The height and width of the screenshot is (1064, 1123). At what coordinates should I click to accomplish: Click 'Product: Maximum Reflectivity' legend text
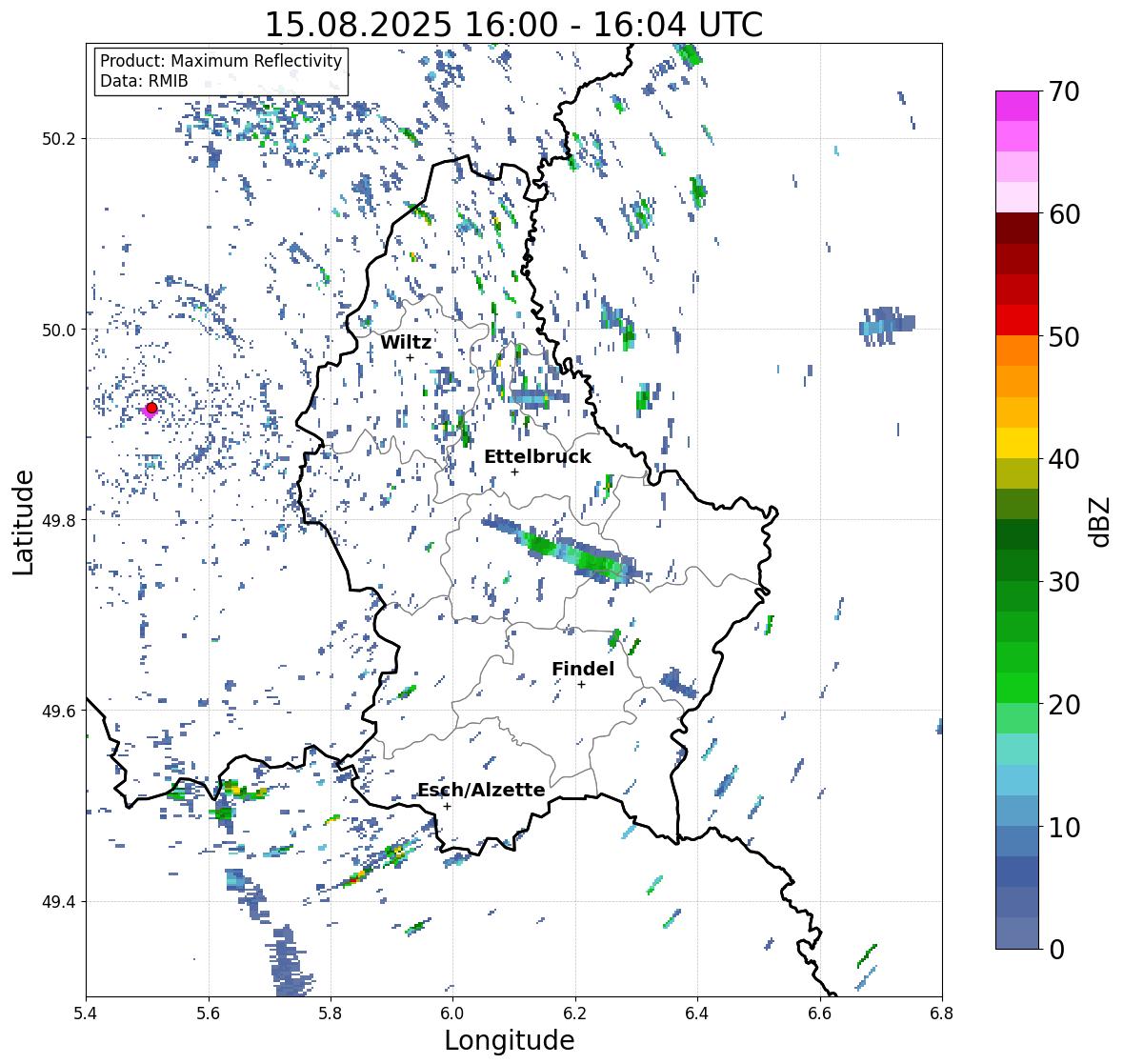[x=221, y=61]
